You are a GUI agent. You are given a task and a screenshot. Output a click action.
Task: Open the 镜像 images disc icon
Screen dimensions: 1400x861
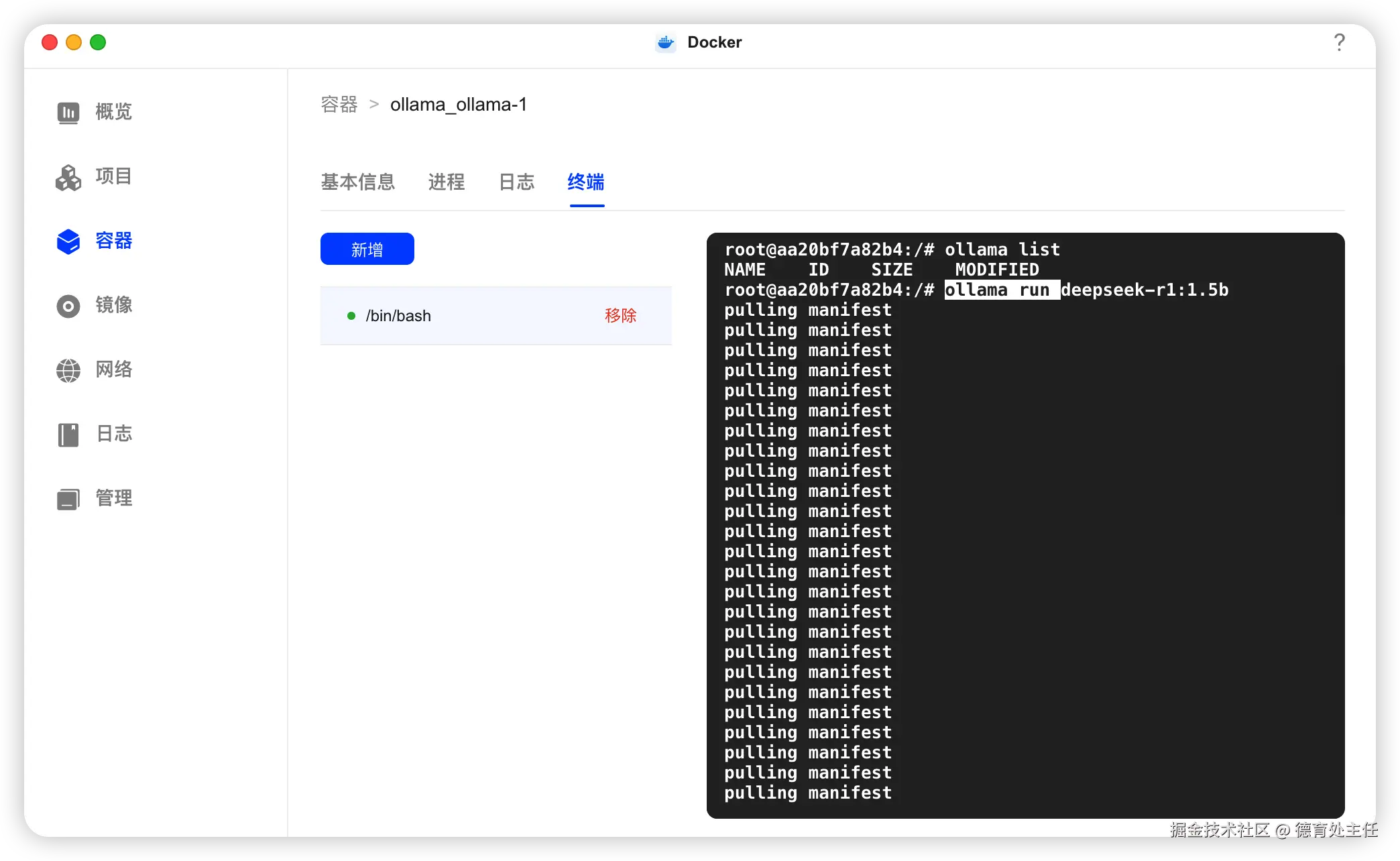[x=68, y=306]
